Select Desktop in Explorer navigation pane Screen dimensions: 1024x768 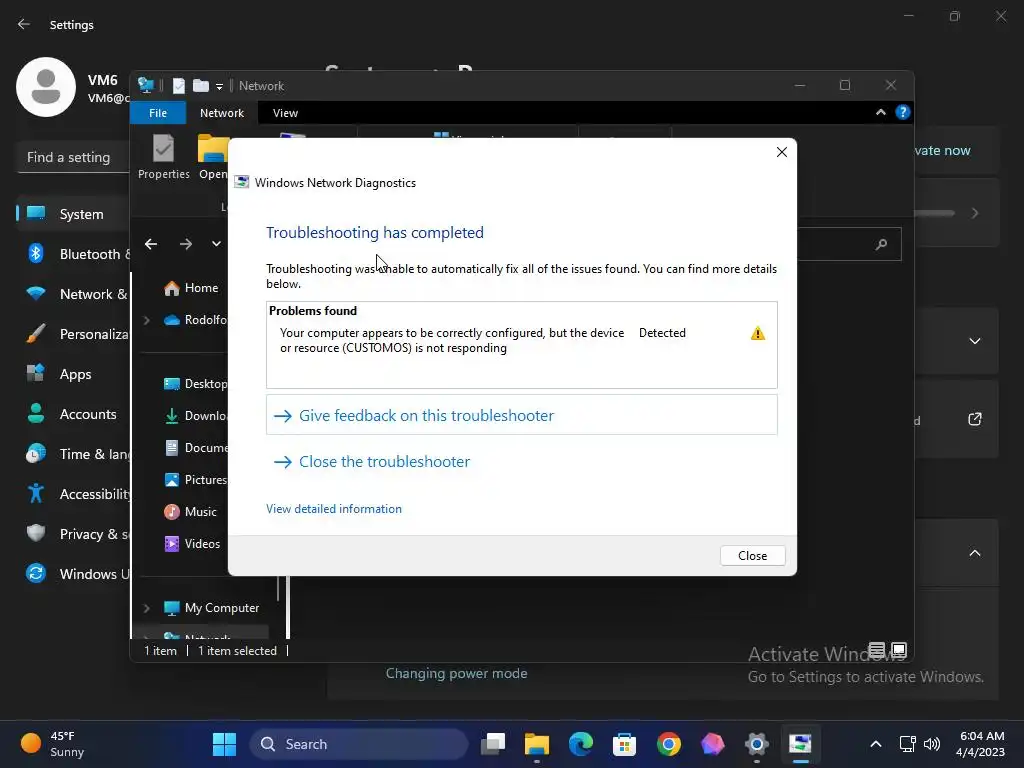point(195,384)
